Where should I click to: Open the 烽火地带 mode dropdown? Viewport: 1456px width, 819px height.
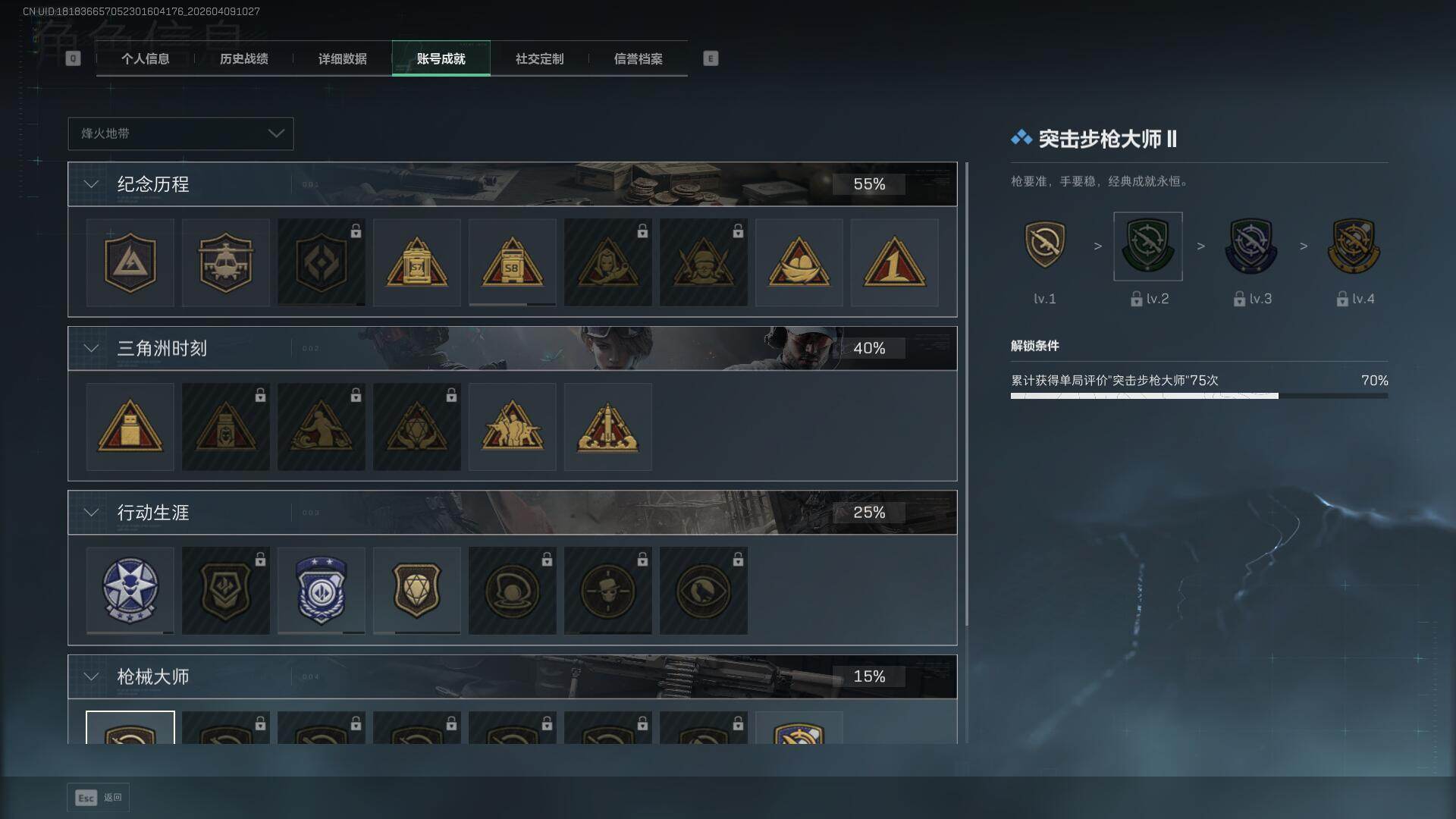coord(180,133)
